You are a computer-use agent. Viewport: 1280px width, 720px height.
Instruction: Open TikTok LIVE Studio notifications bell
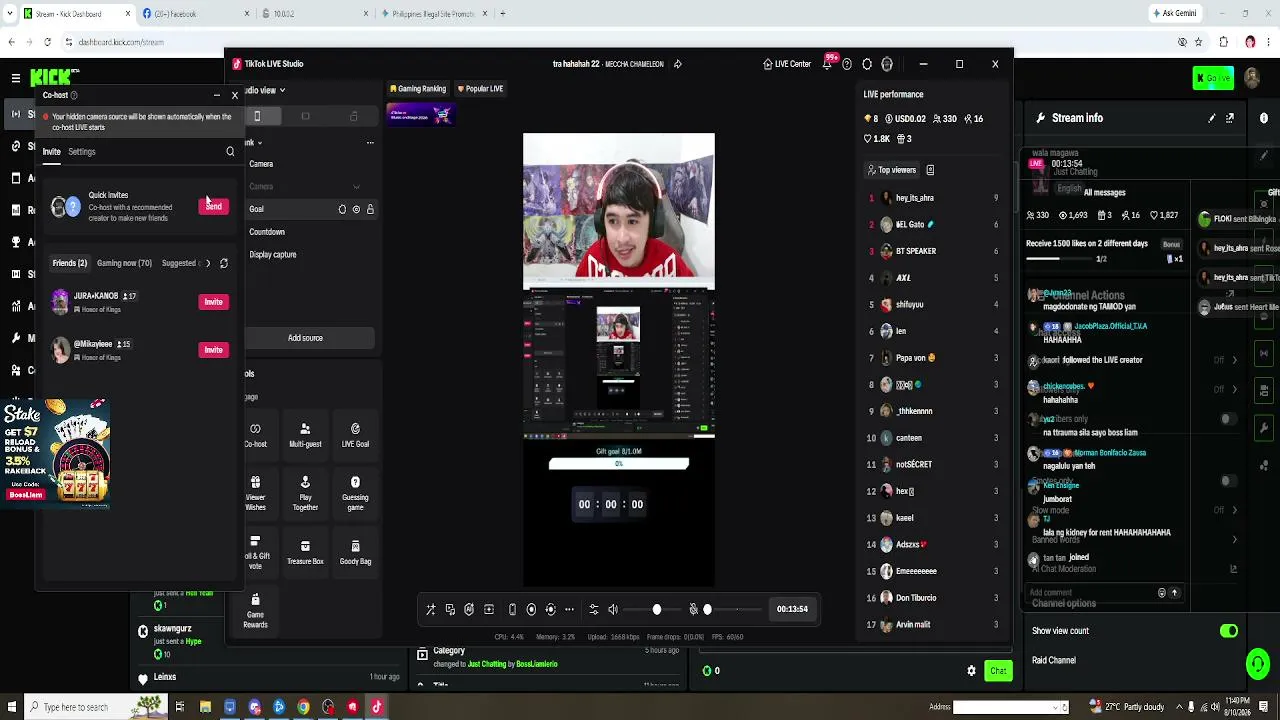coord(828,64)
